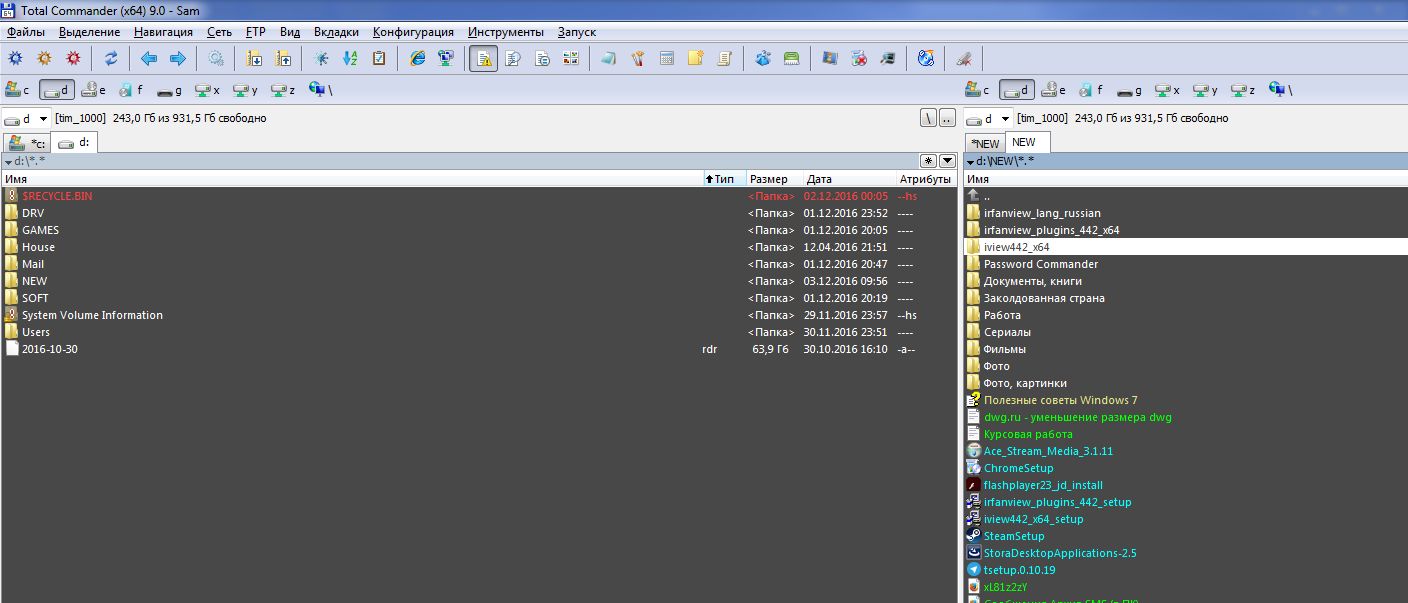Click the monitor icon in toolbar
Viewport: 1408px width, 603px height.
(887, 59)
